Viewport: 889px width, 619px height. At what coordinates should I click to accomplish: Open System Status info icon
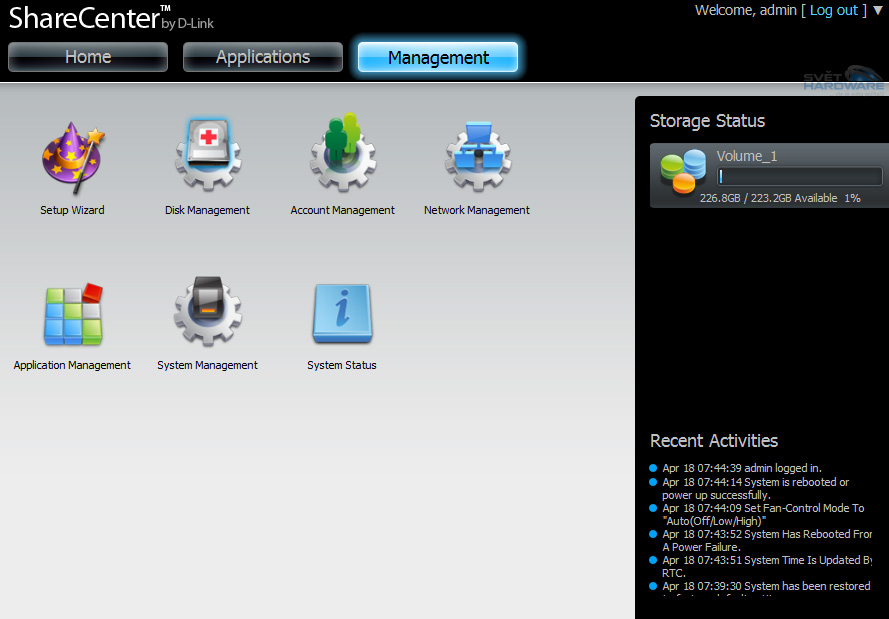click(342, 313)
